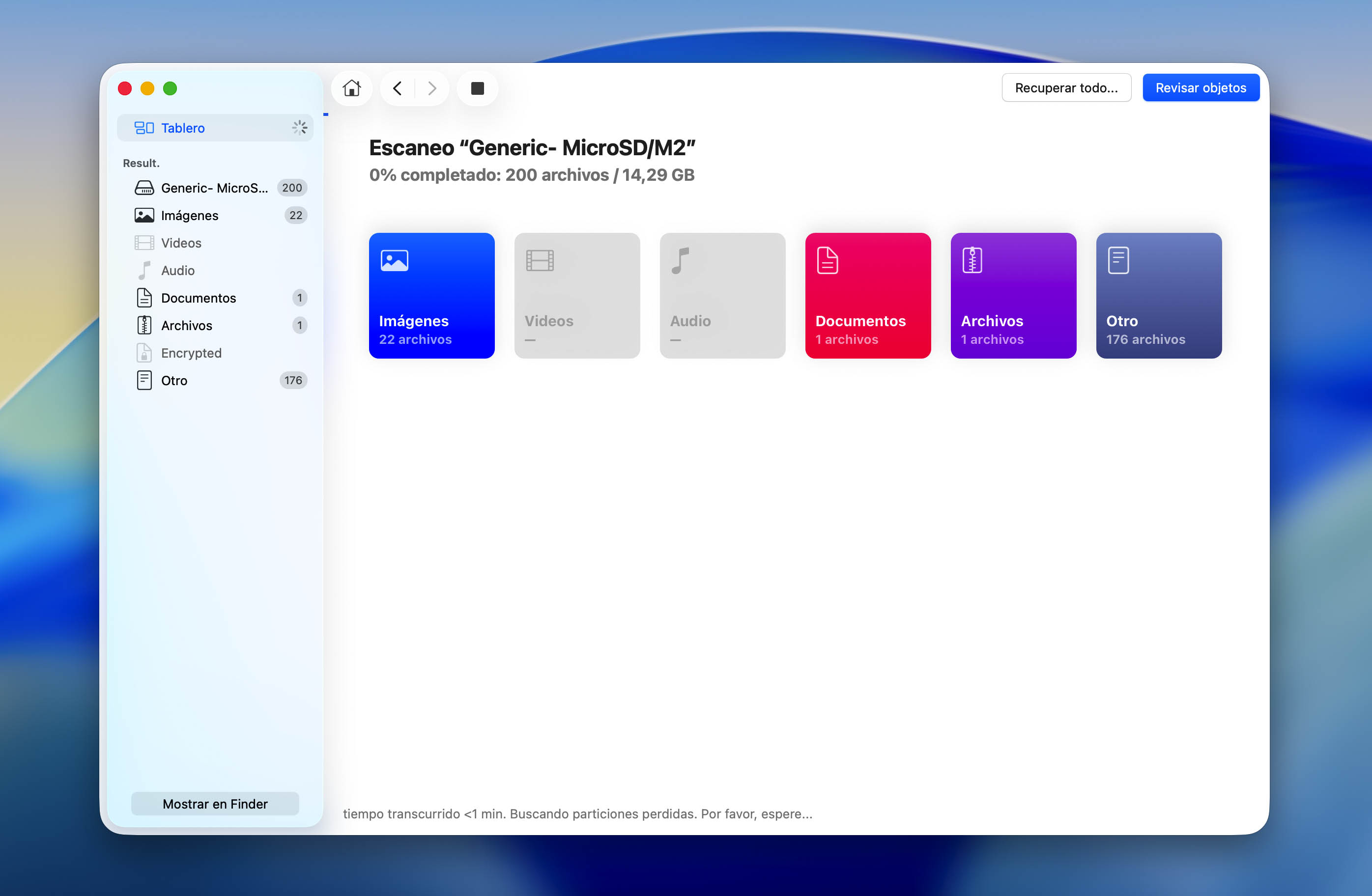Image resolution: width=1372 pixels, height=896 pixels.
Task: Click the document icon on Documentos card
Action: click(x=827, y=260)
